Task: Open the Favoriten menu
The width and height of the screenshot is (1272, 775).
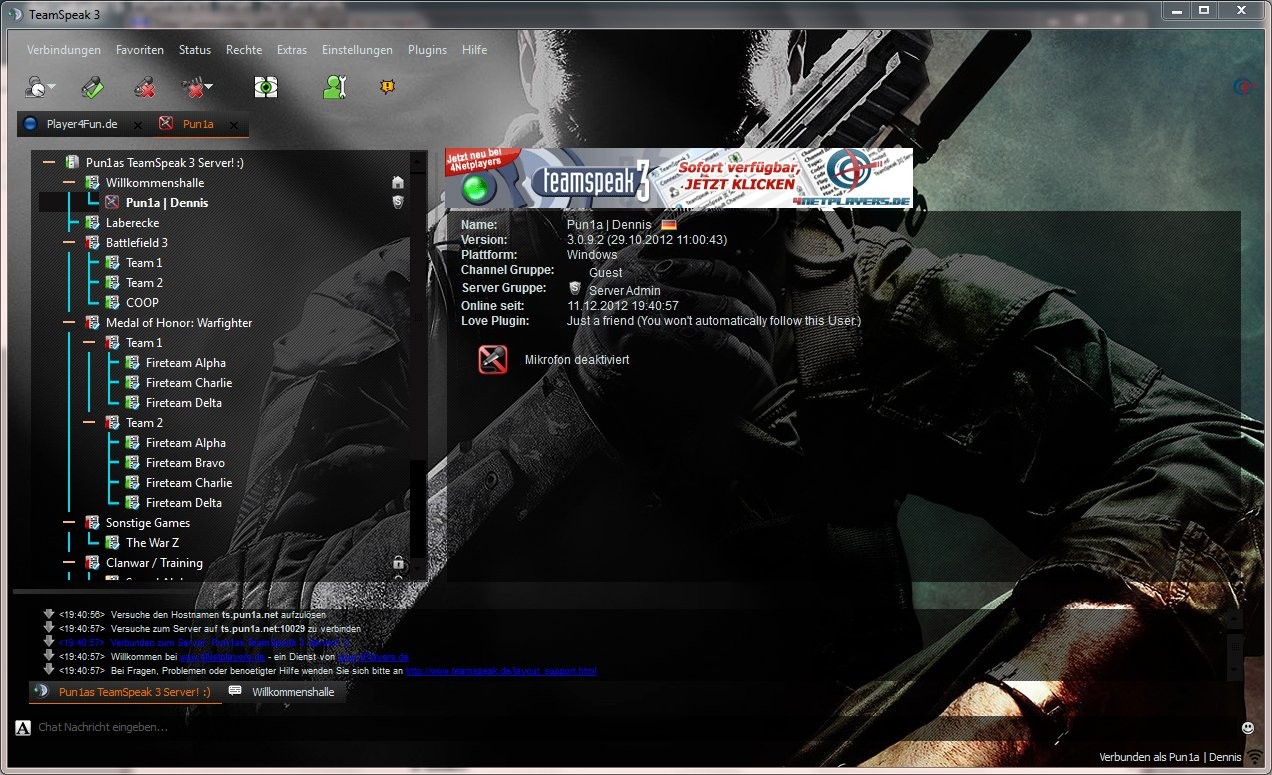Action: tap(140, 50)
